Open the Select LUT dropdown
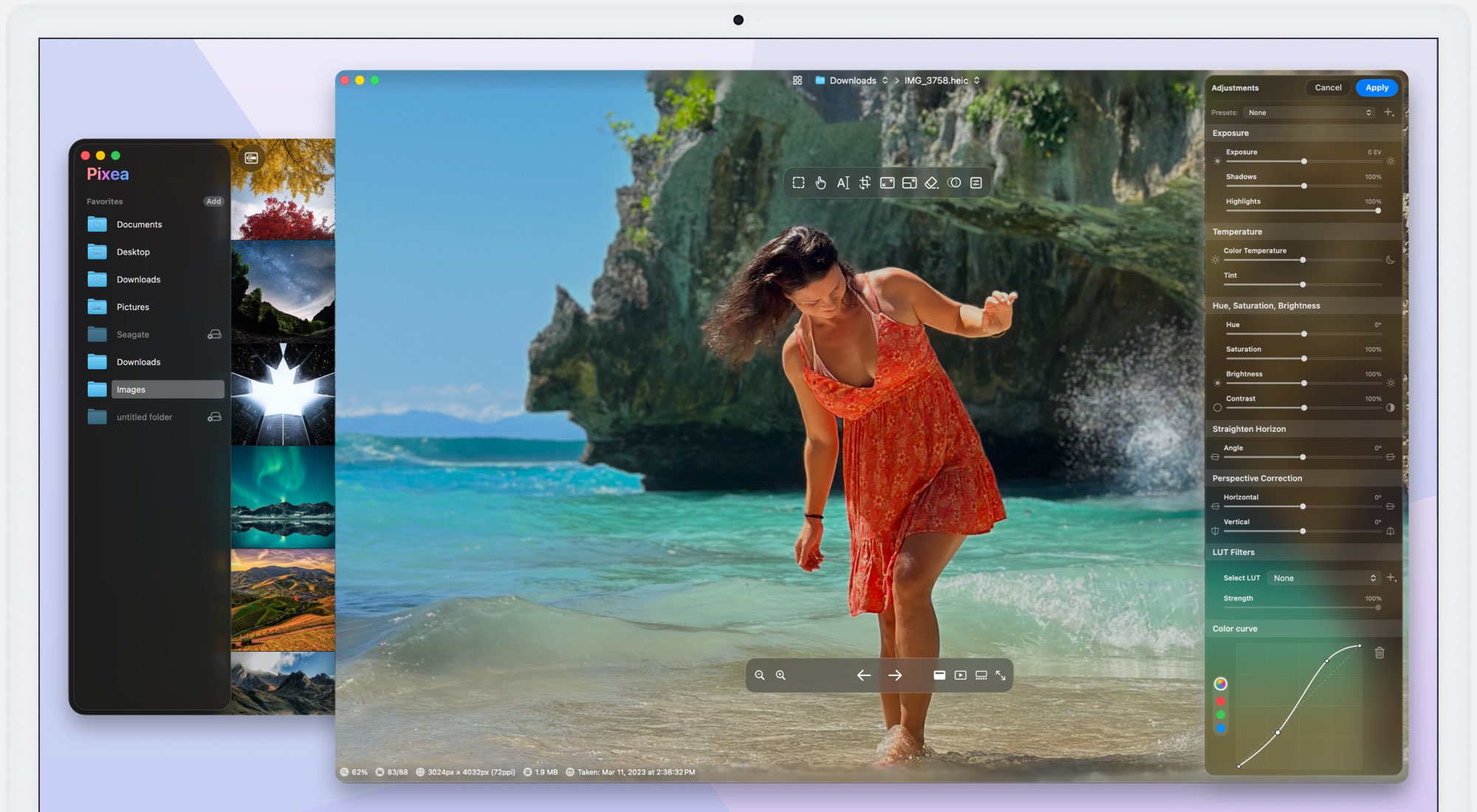The width and height of the screenshot is (1477, 812). pyautogui.click(x=1323, y=578)
